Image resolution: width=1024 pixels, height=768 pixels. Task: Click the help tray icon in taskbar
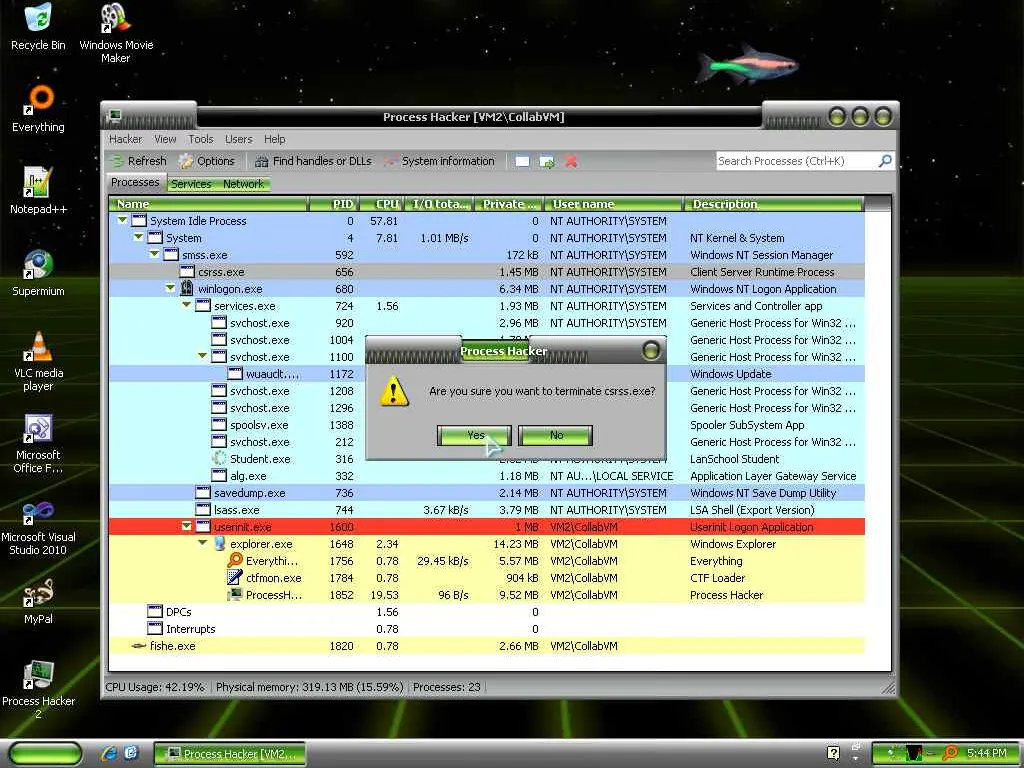(x=833, y=753)
